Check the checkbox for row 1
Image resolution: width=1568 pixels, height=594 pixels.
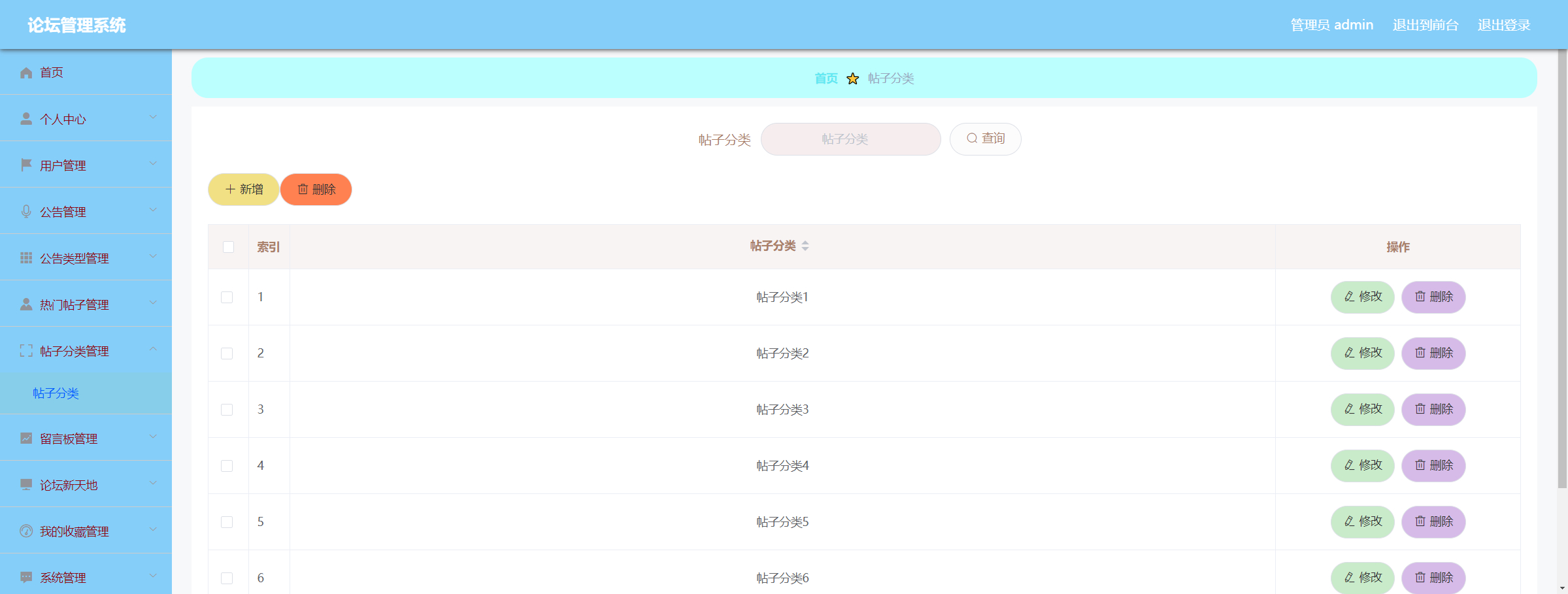pos(227,297)
